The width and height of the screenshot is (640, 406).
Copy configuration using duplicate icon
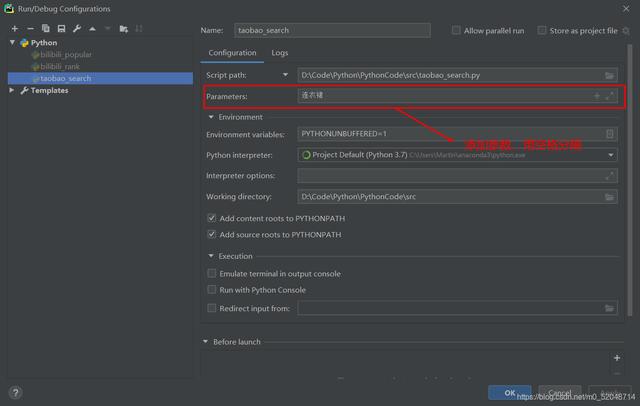click(46, 28)
